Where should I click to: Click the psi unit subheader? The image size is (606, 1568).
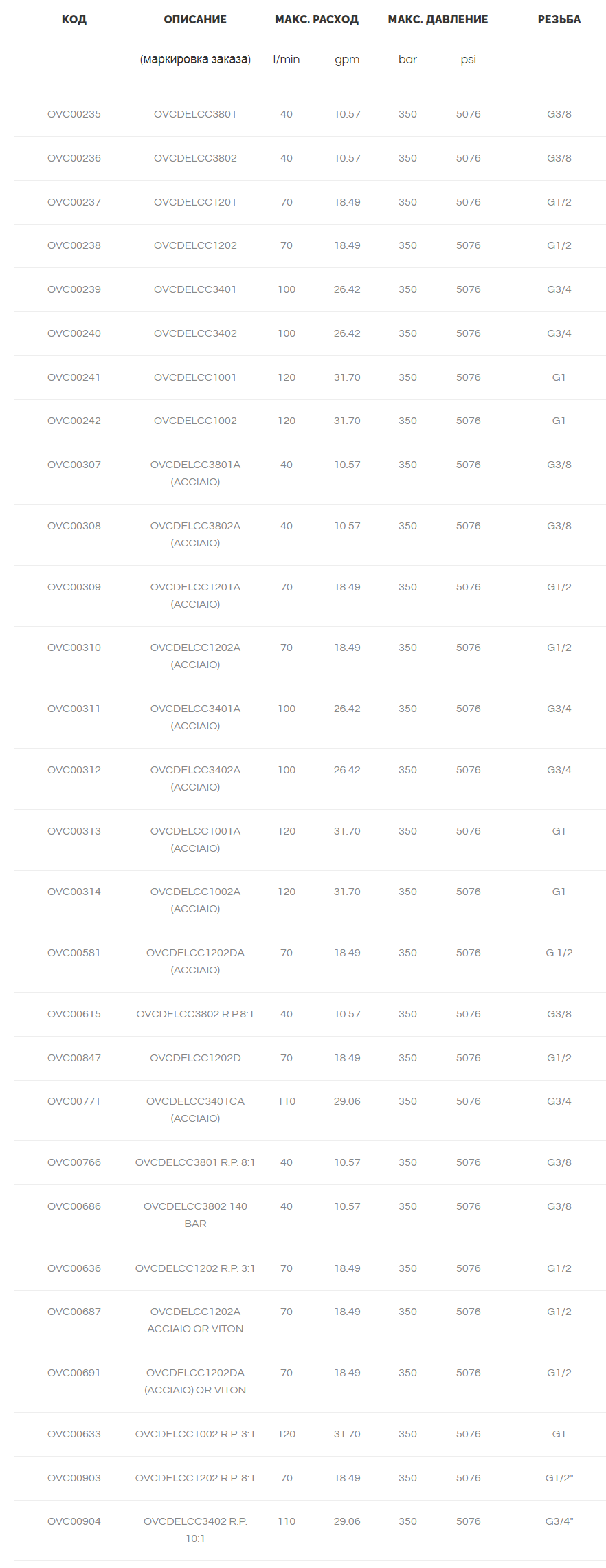point(469,60)
